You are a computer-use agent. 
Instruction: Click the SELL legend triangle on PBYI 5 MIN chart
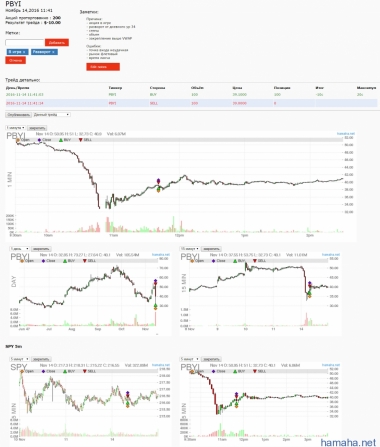pos(255,371)
